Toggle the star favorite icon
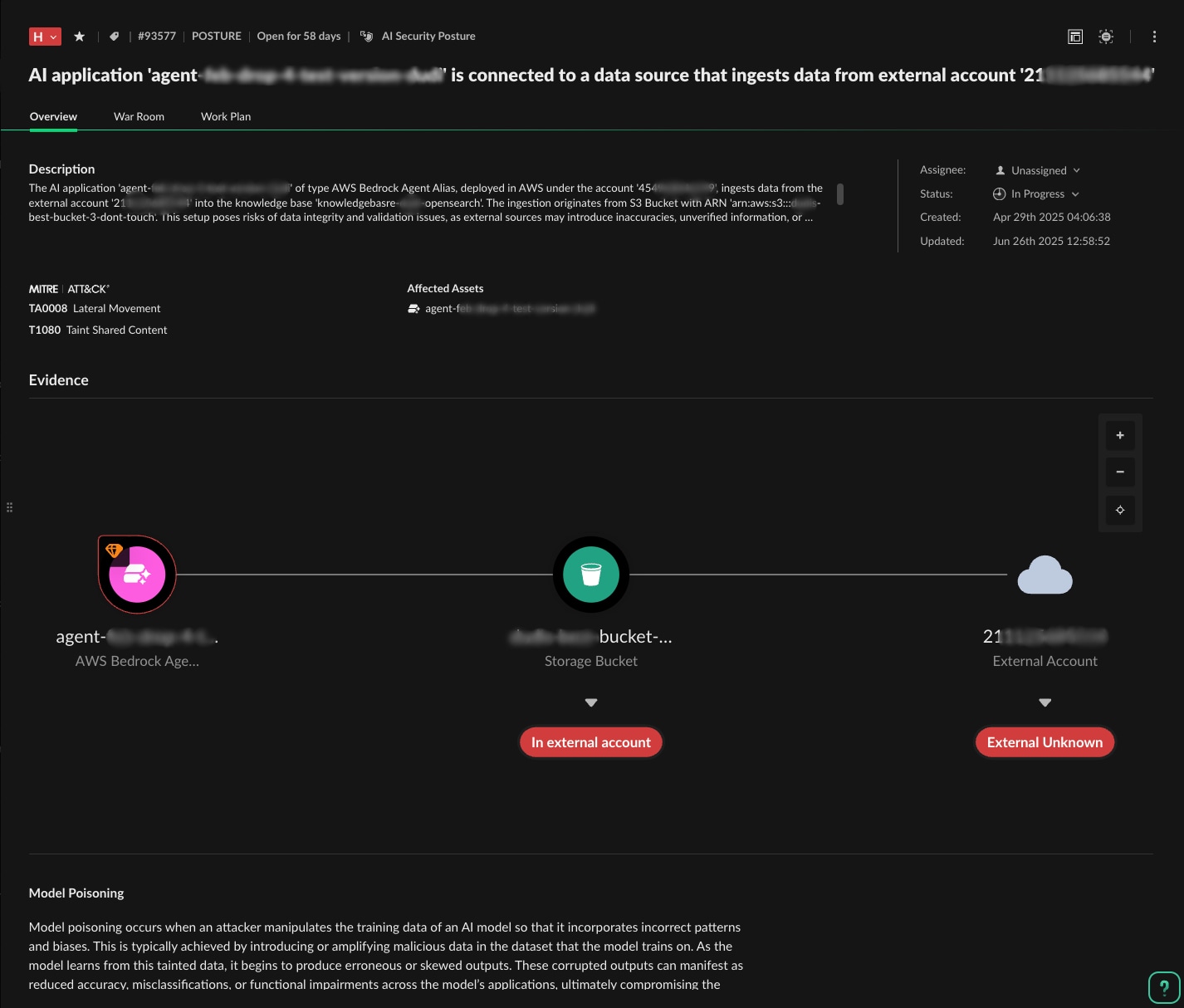Viewport: 1184px width, 1008px height. point(80,37)
